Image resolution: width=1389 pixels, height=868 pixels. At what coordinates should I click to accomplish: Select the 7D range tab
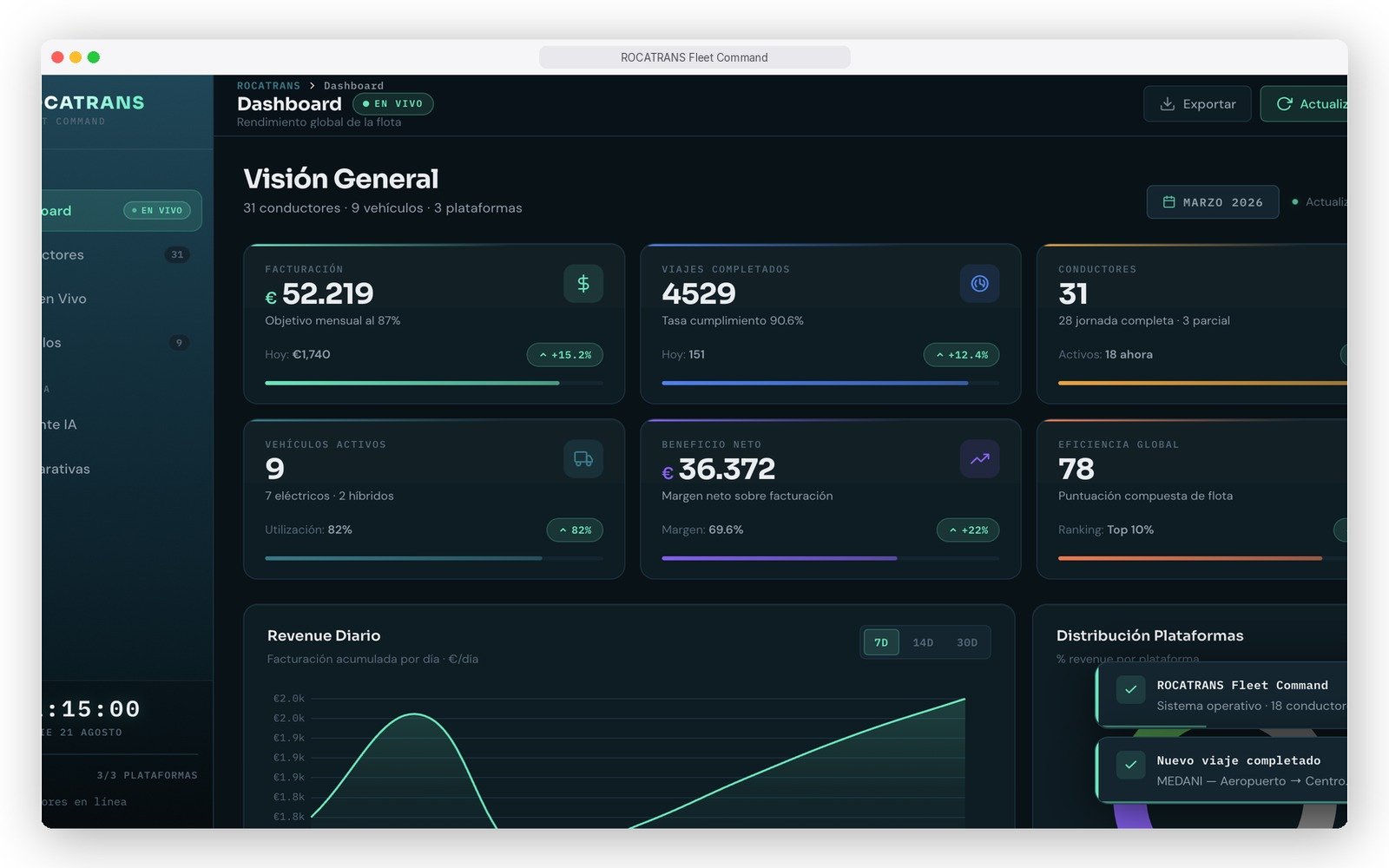click(x=881, y=642)
